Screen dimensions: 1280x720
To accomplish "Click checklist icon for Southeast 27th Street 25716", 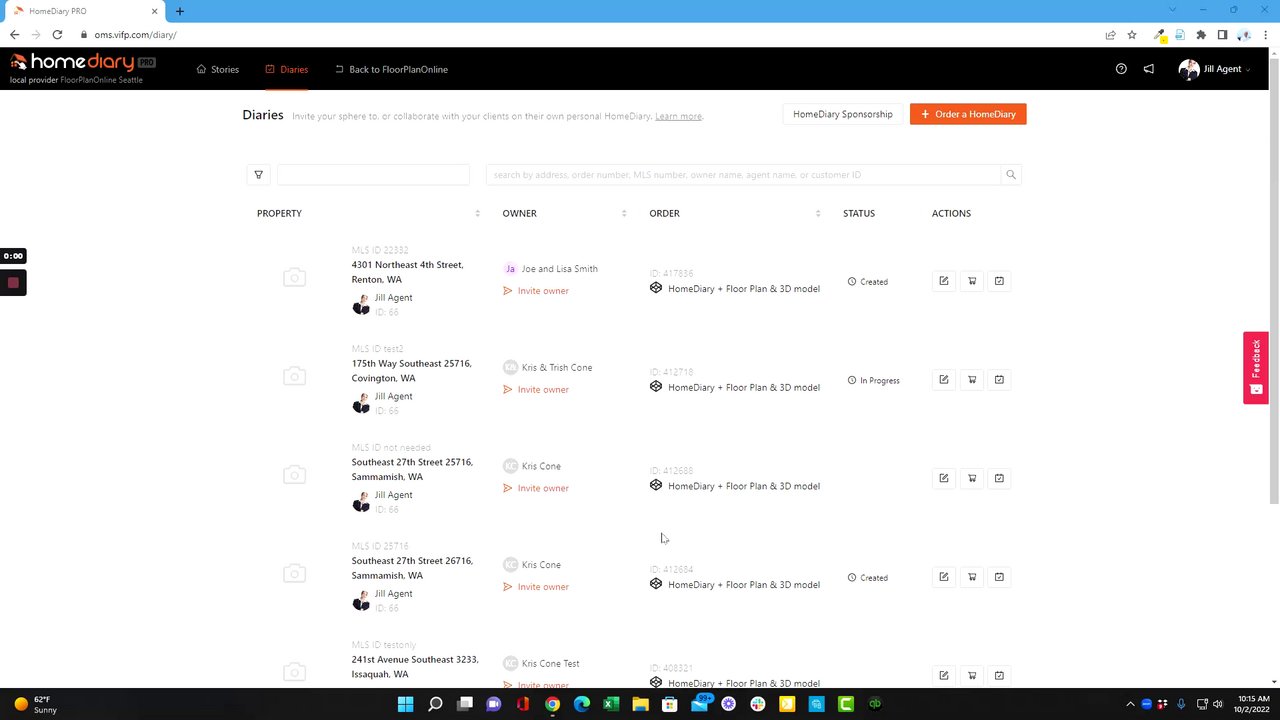I will coord(999,478).
